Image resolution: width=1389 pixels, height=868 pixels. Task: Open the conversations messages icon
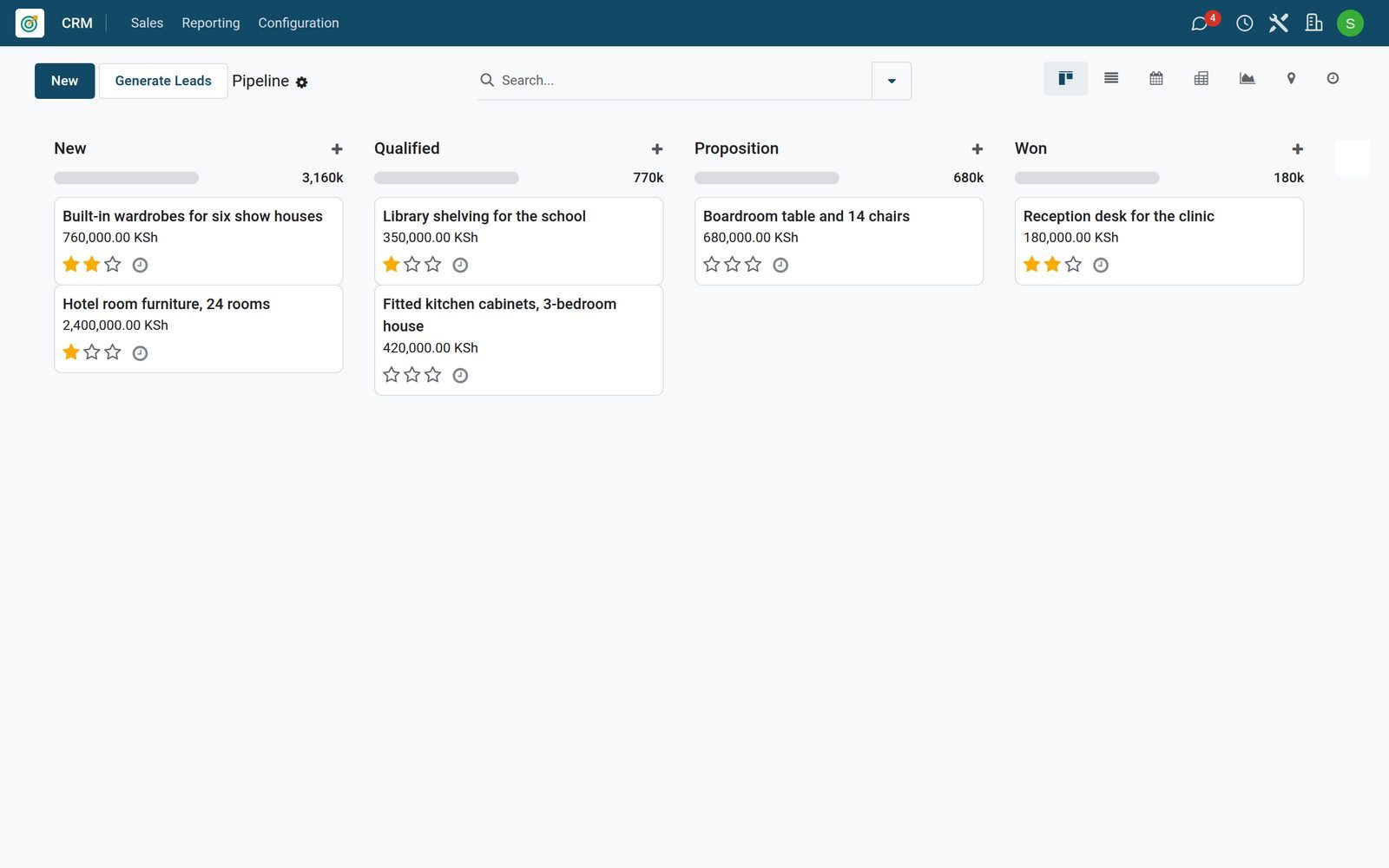[x=1200, y=23]
